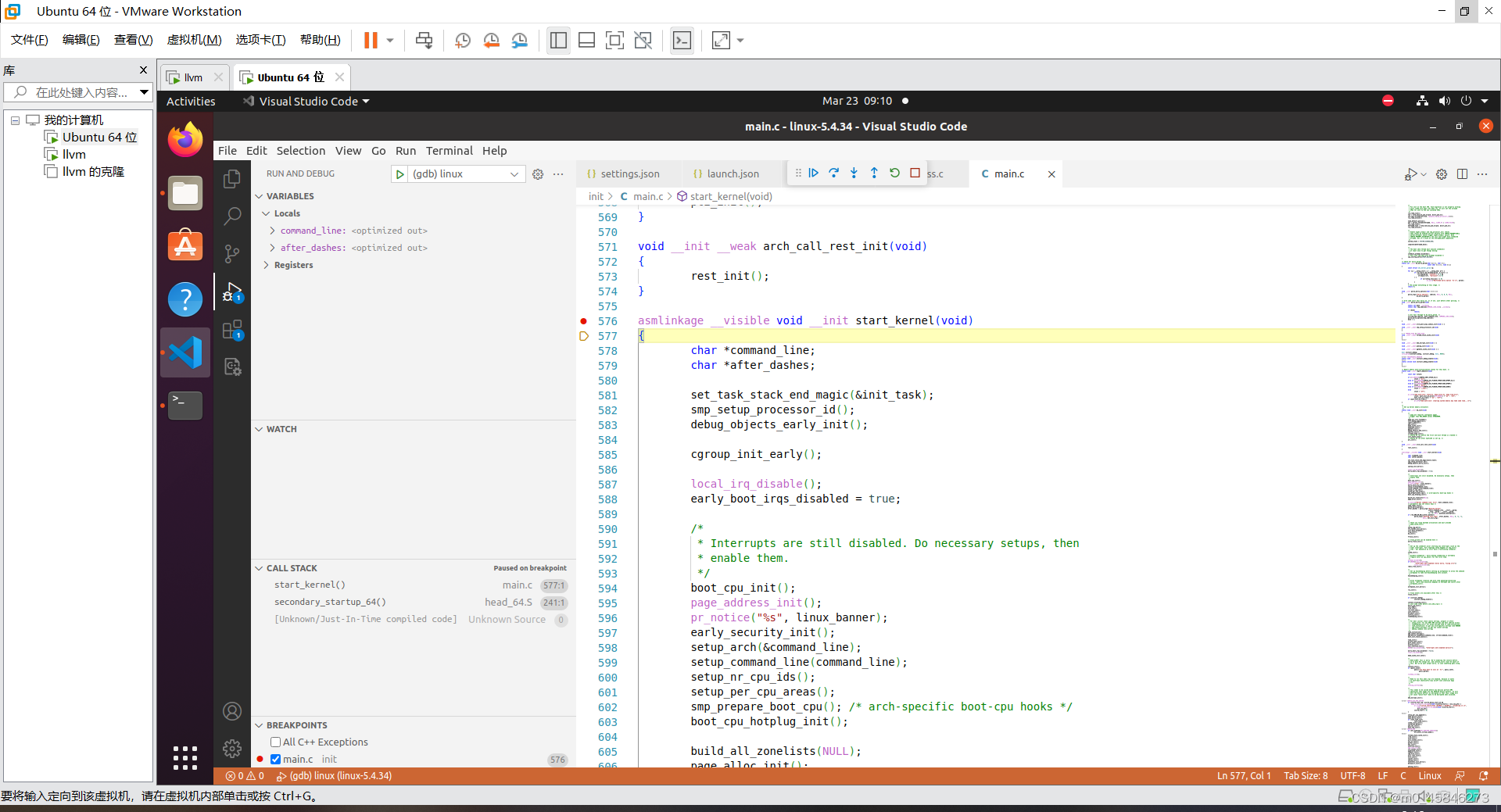Continue debugging with the Continue button
The height and width of the screenshot is (812, 1501).
tap(813, 173)
